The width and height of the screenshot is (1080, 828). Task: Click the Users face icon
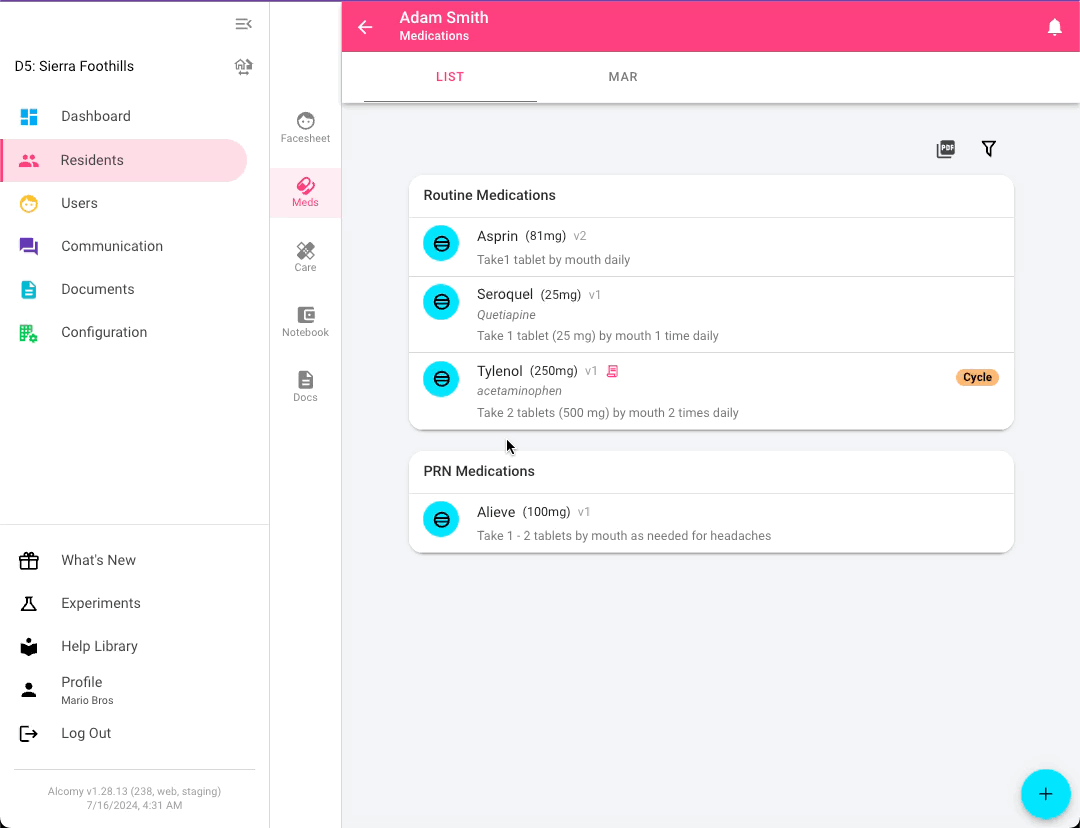tap(29, 204)
